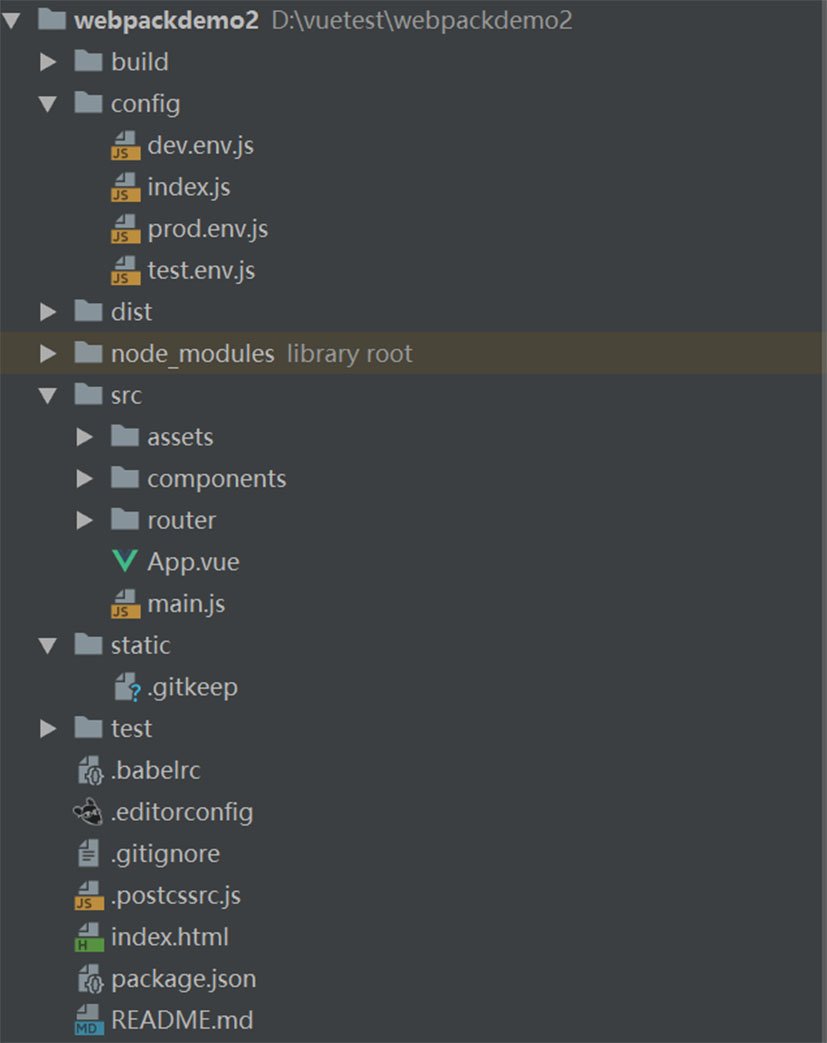Click the green Vue icon of App.vue
The image size is (827, 1043).
[125, 561]
